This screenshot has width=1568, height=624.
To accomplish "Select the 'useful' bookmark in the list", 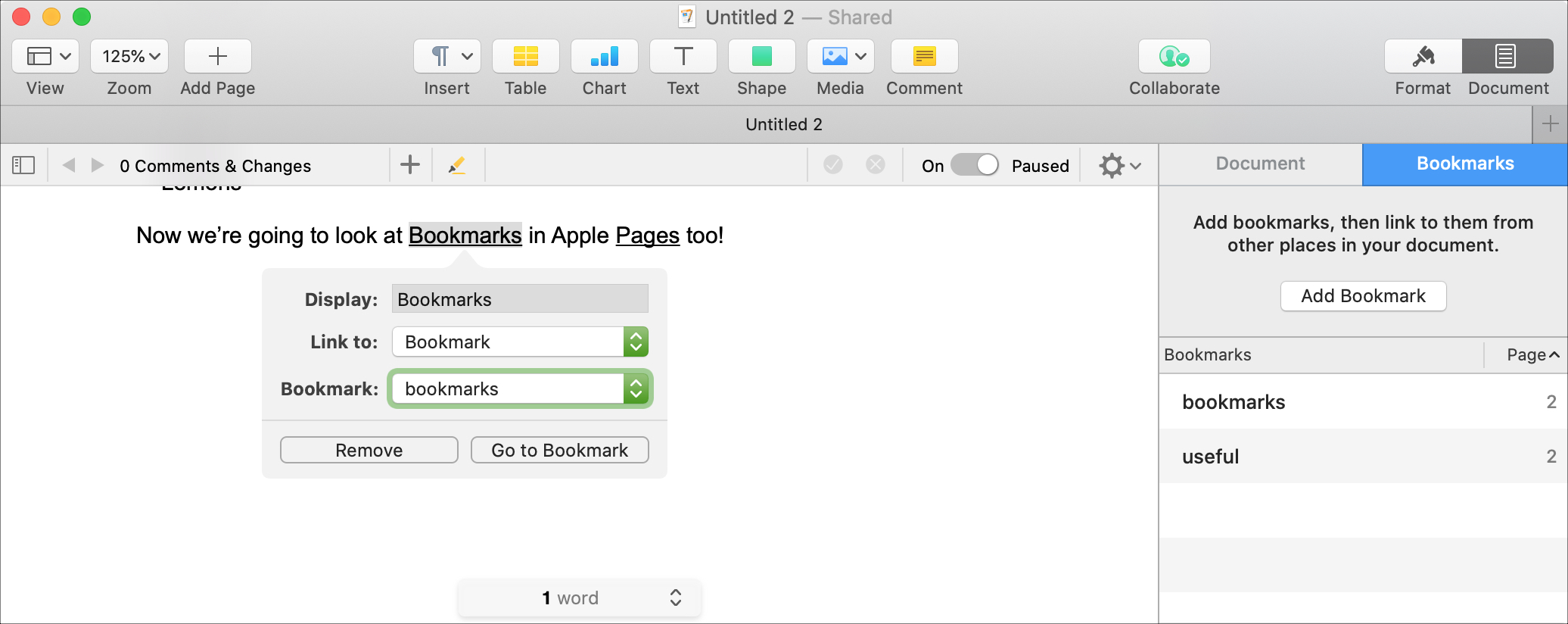I will click(1364, 457).
